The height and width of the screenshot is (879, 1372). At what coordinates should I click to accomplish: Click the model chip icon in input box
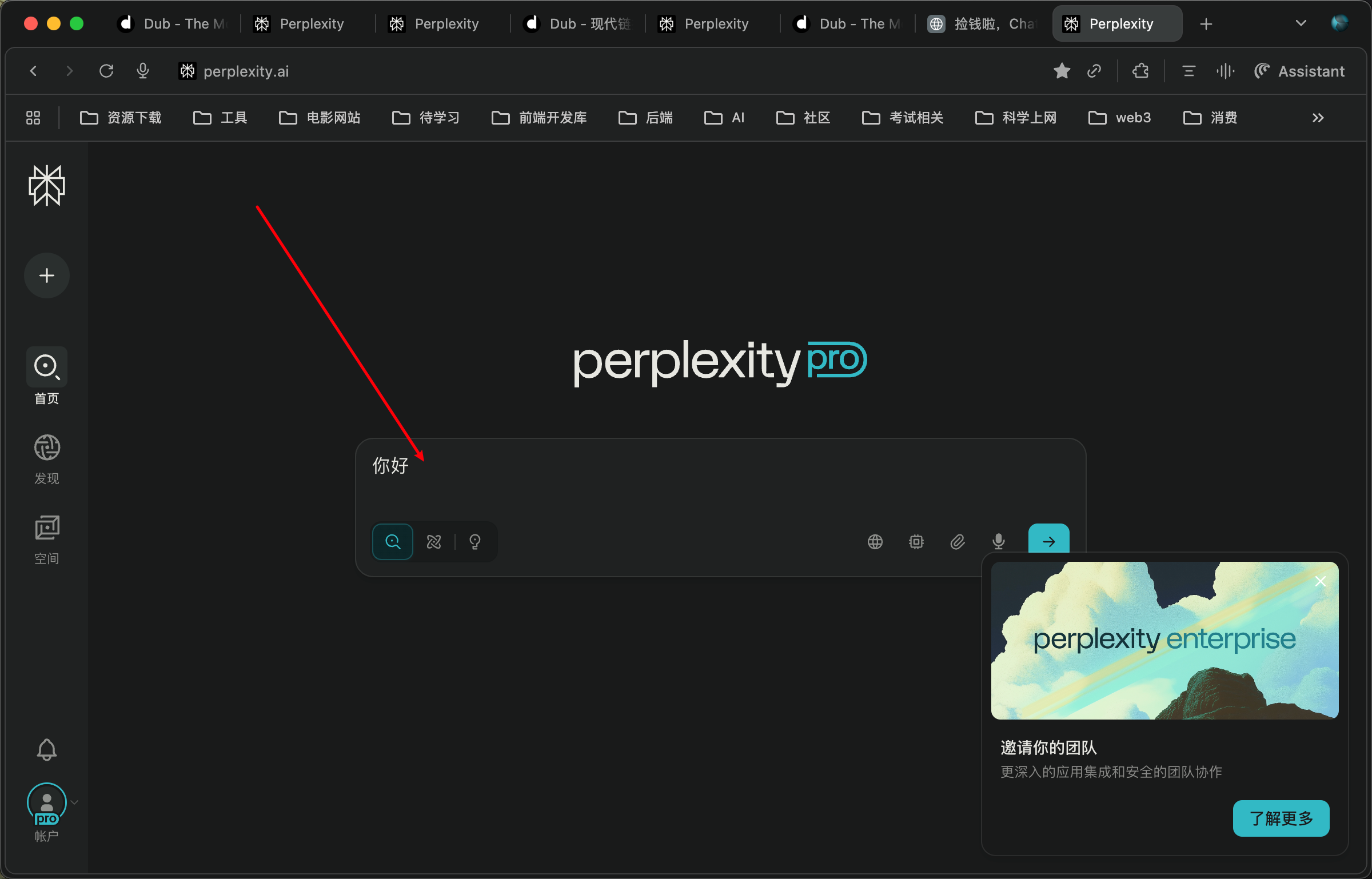click(916, 541)
